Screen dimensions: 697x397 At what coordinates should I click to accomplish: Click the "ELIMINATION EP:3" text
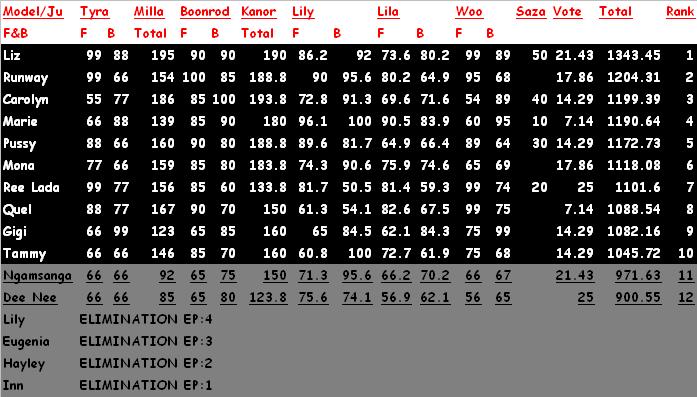pyautogui.click(x=146, y=341)
